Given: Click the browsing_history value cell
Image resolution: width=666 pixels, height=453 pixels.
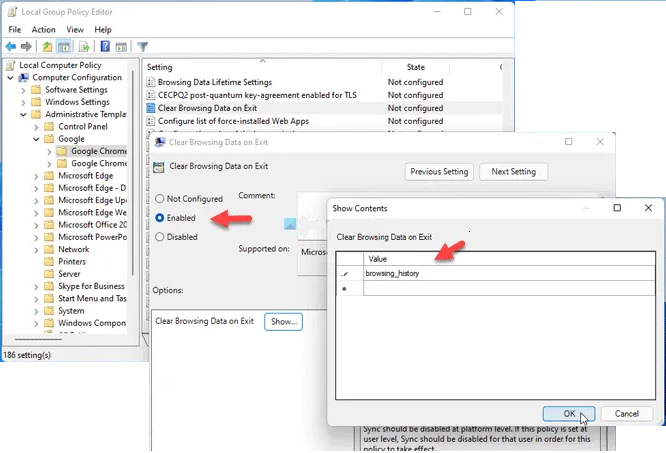Looking at the screenshot, I should (x=509, y=273).
